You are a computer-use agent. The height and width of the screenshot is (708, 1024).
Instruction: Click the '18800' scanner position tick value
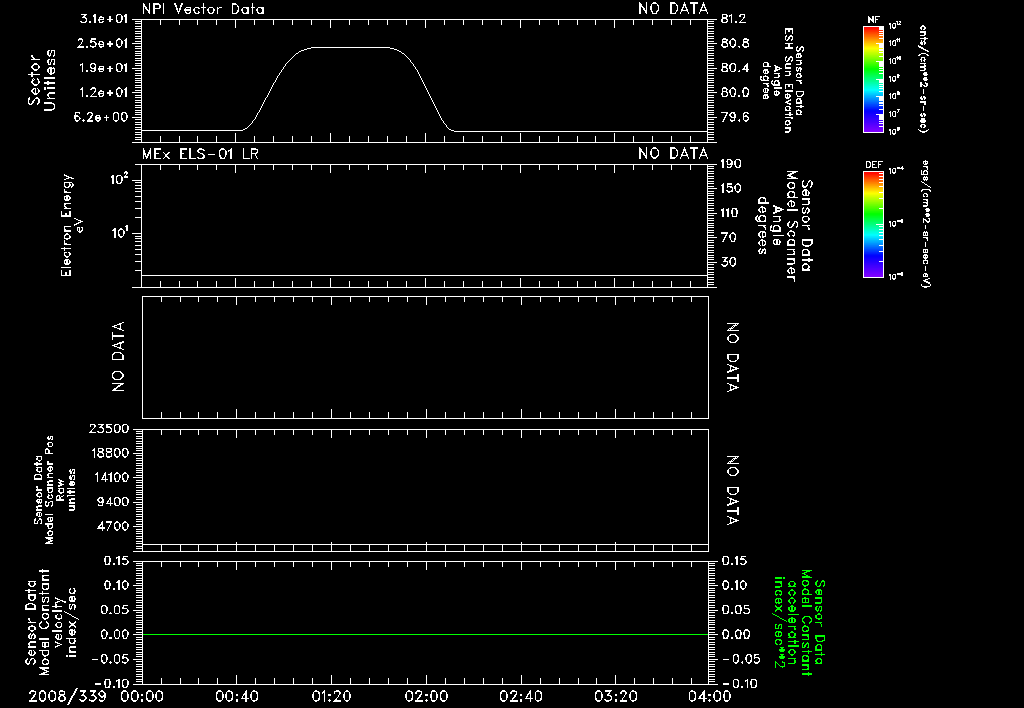[x=109, y=453]
